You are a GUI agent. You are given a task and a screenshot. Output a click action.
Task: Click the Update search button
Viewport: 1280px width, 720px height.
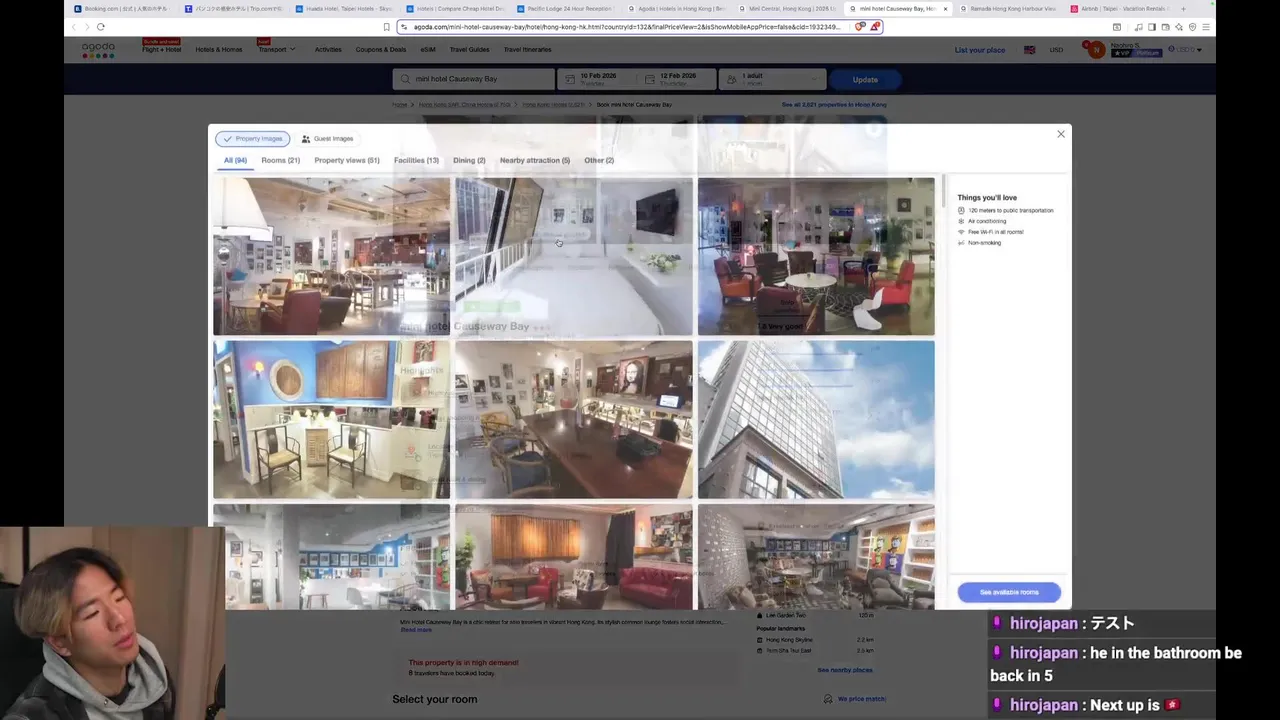(x=865, y=79)
